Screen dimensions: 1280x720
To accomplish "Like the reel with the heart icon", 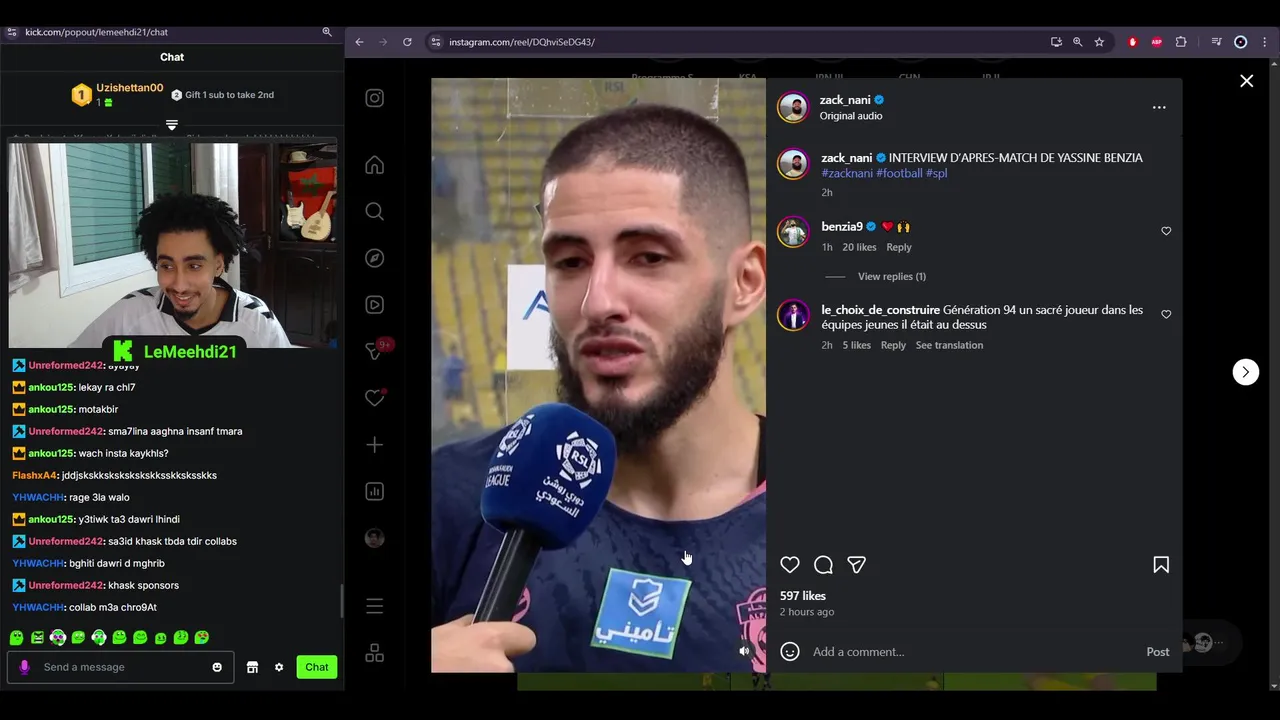I will [x=790, y=565].
